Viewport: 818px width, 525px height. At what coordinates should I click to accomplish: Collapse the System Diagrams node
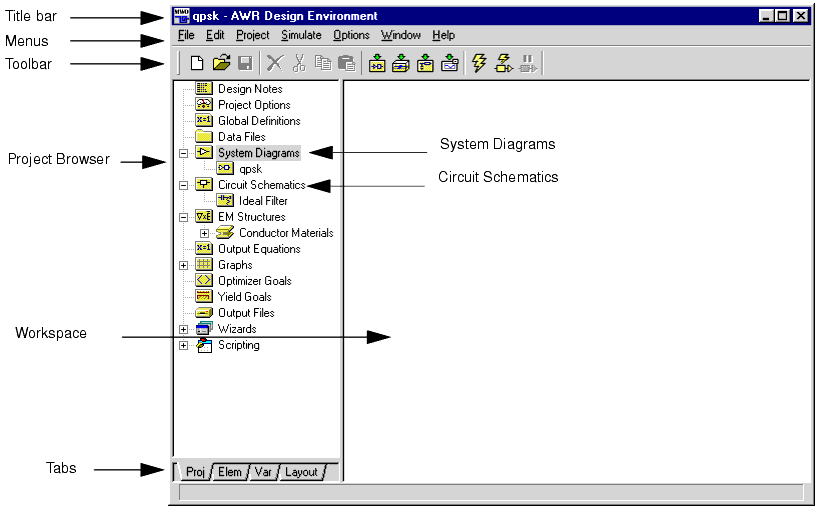click(183, 153)
